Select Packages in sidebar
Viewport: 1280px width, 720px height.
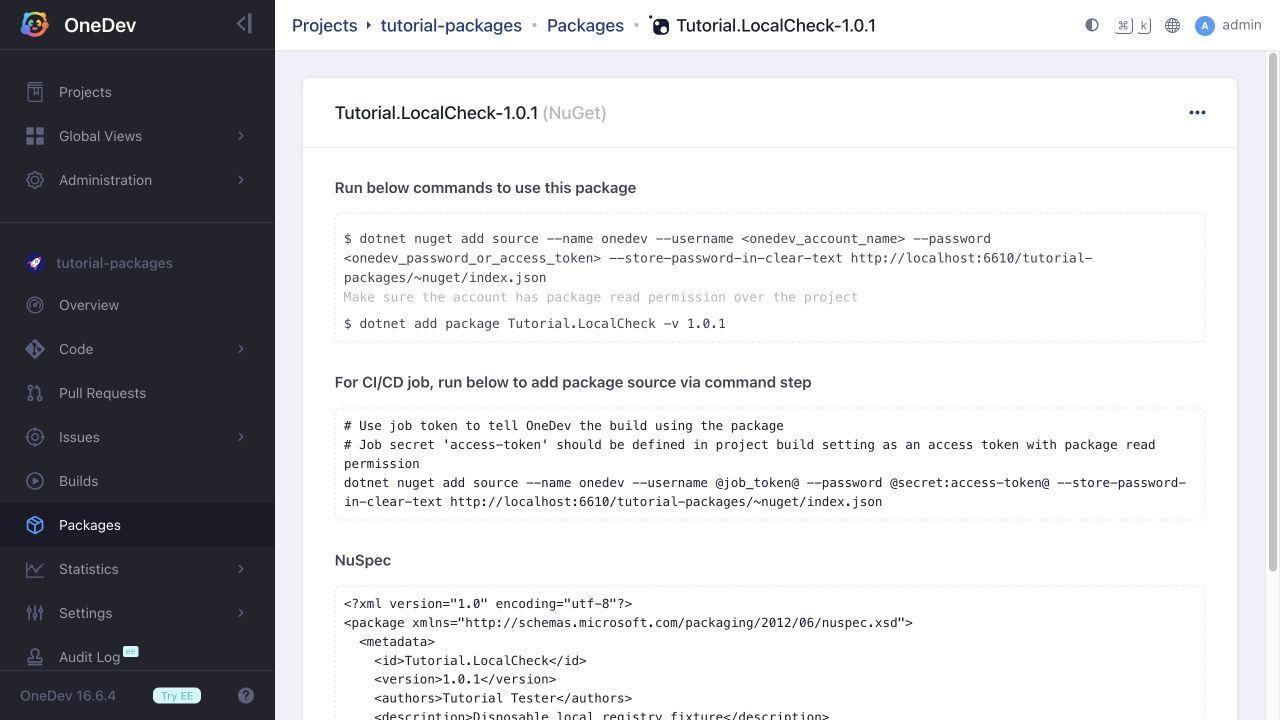click(137, 525)
